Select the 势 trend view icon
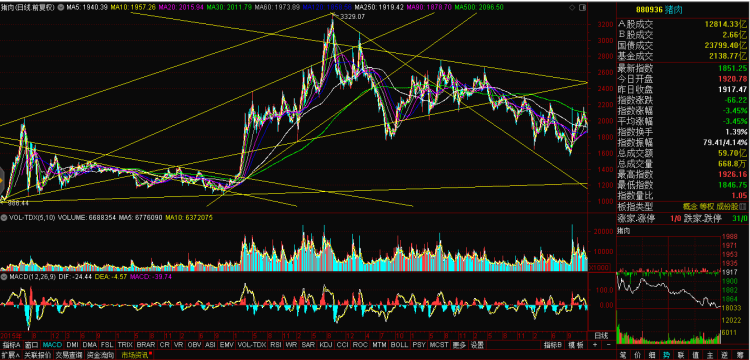This screenshot has width=750, height=360. [x=666, y=355]
